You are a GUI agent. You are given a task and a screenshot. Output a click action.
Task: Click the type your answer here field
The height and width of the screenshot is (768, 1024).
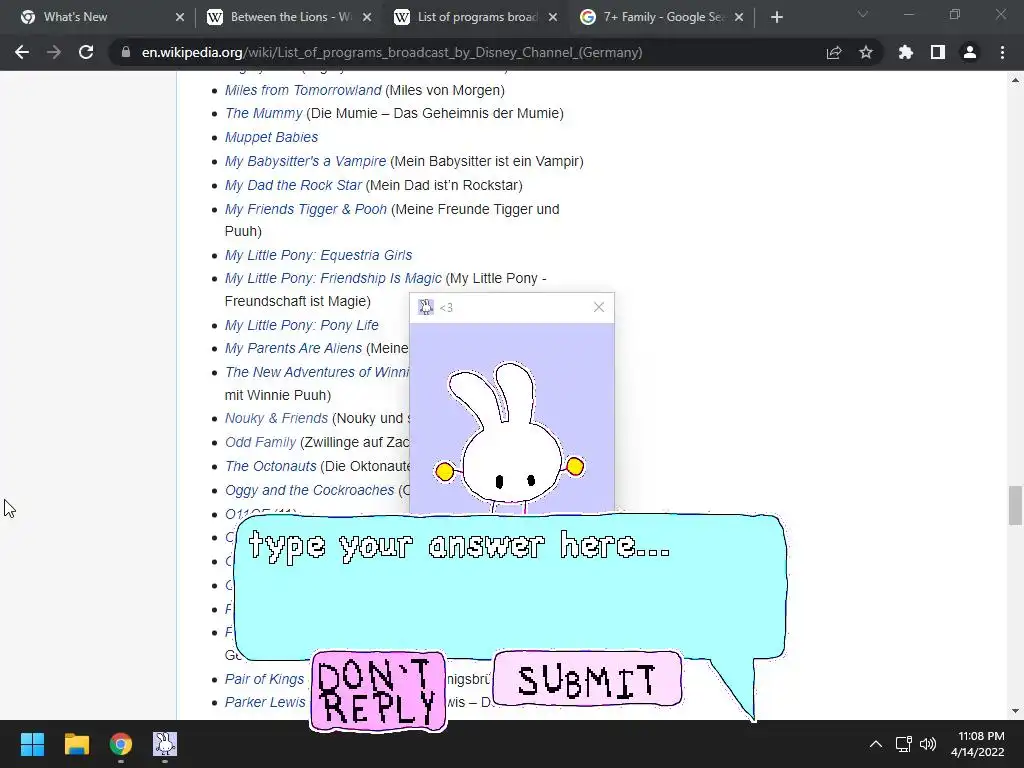click(509, 586)
